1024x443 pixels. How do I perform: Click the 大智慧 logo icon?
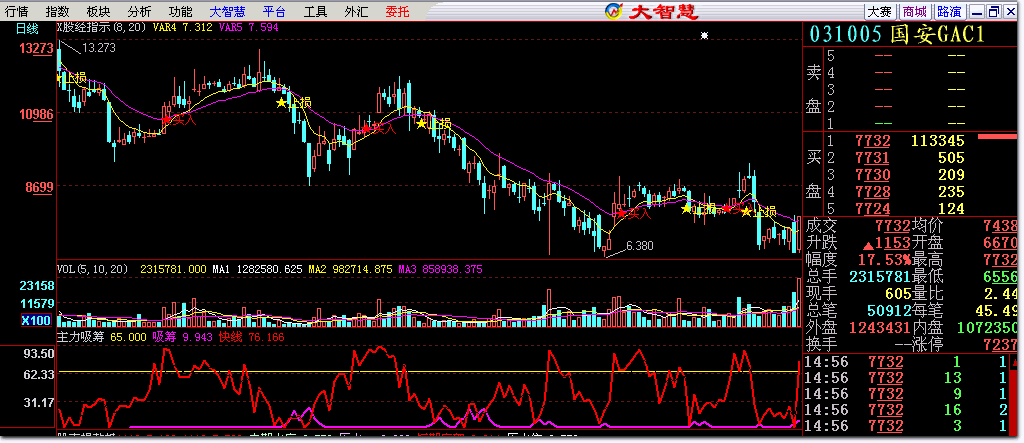pyautogui.click(x=613, y=11)
